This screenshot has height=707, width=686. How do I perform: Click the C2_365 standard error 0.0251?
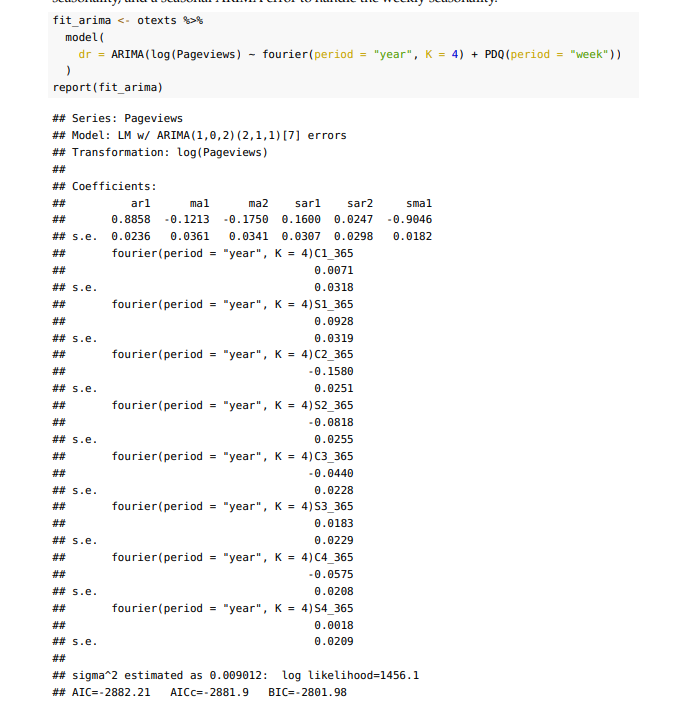(334, 389)
